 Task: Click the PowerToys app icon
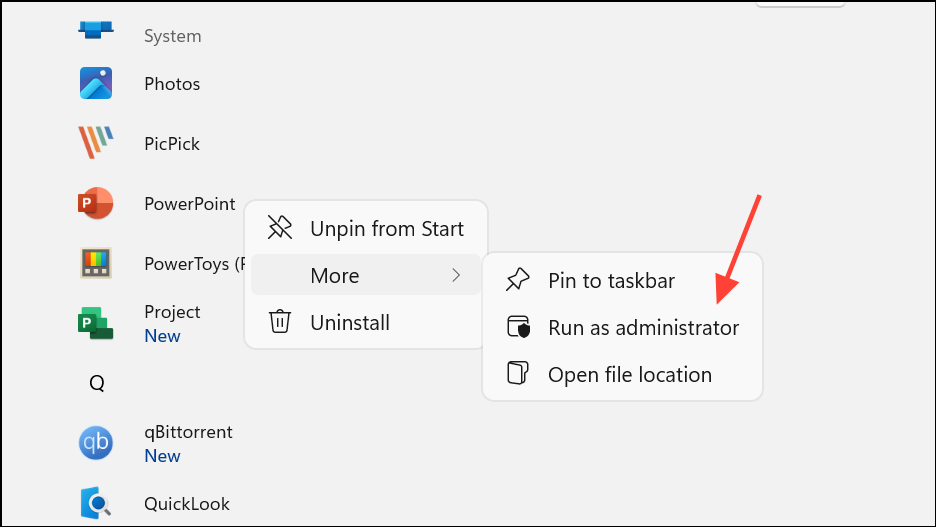(x=96, y=264)
